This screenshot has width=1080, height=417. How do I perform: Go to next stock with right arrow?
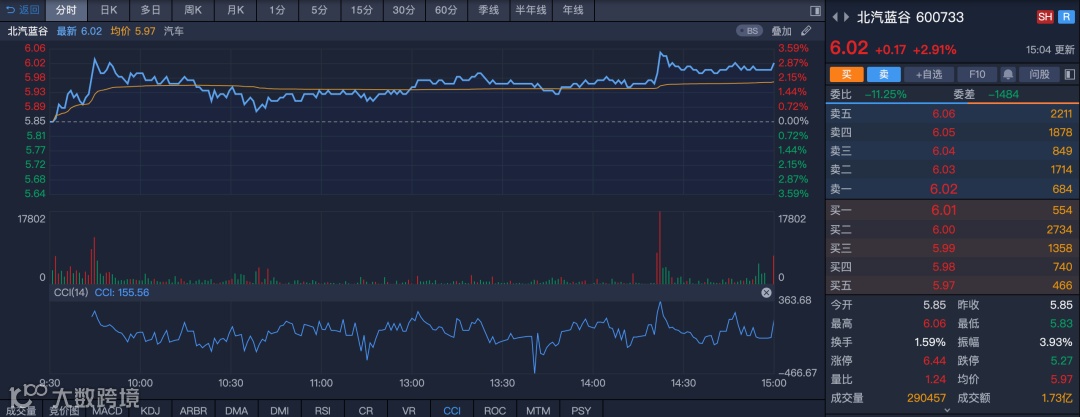(847, 18)
